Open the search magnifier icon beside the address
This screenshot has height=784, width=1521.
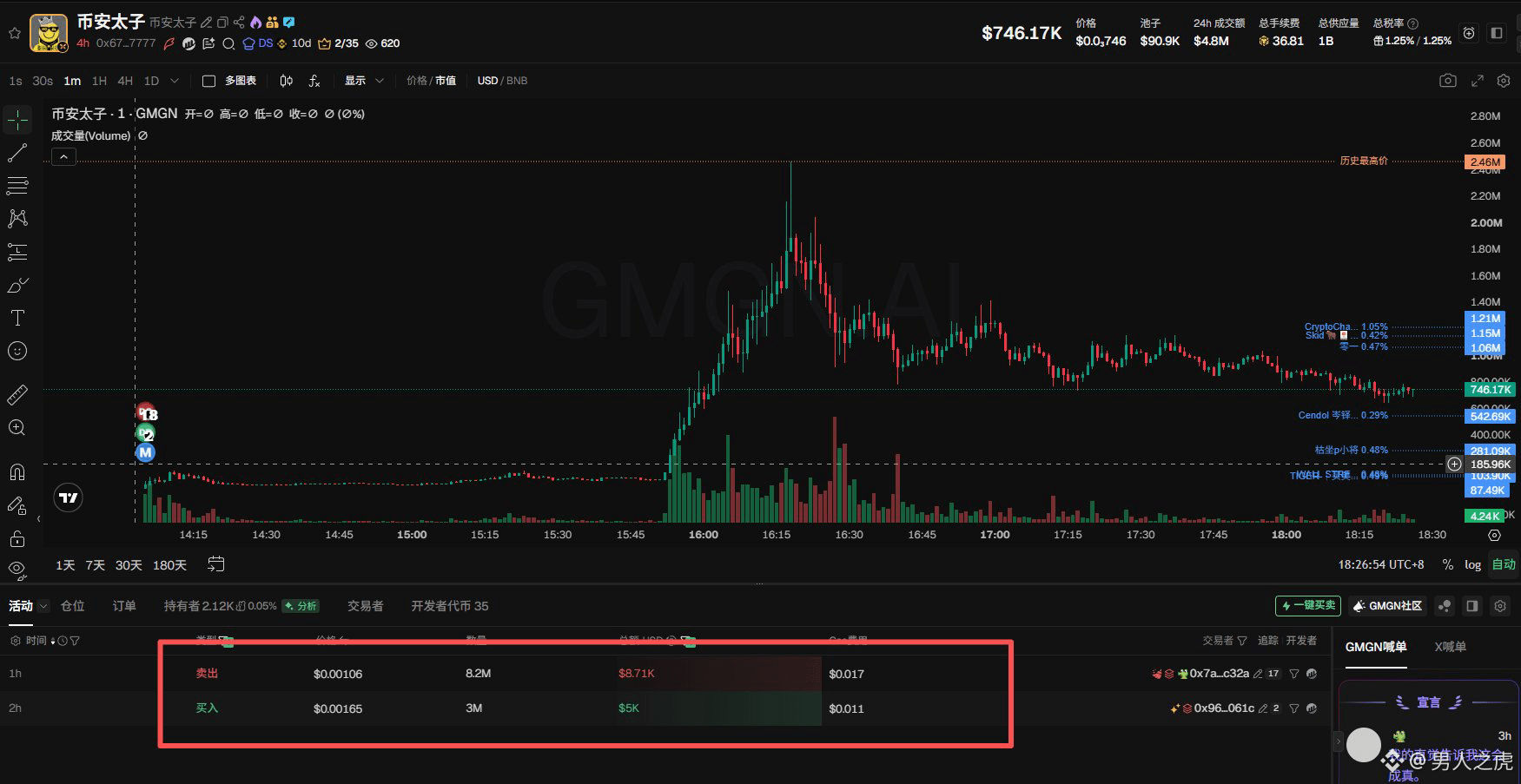[x=228, y=43]
